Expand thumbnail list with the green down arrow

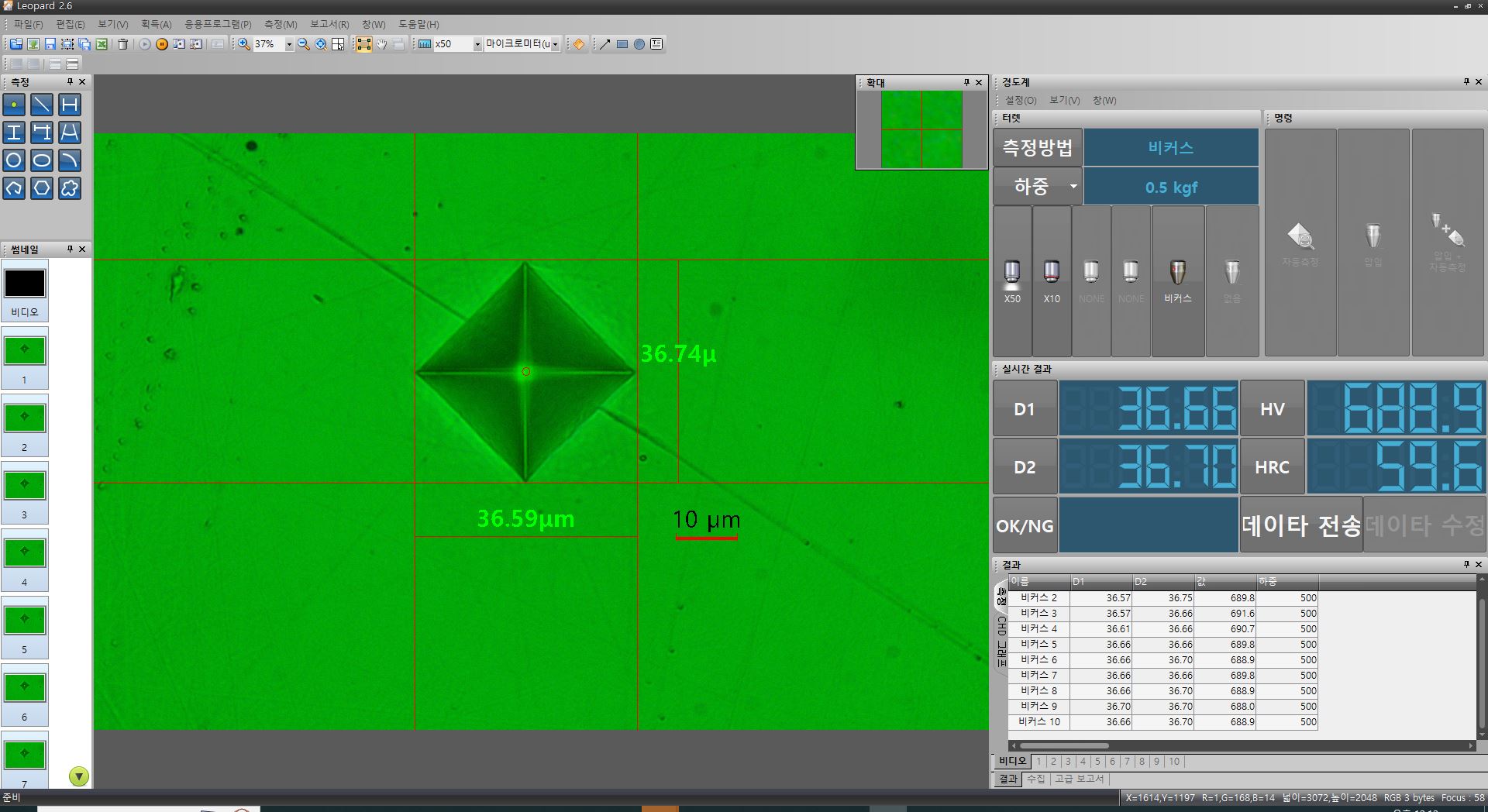click(x=79, y=776)
